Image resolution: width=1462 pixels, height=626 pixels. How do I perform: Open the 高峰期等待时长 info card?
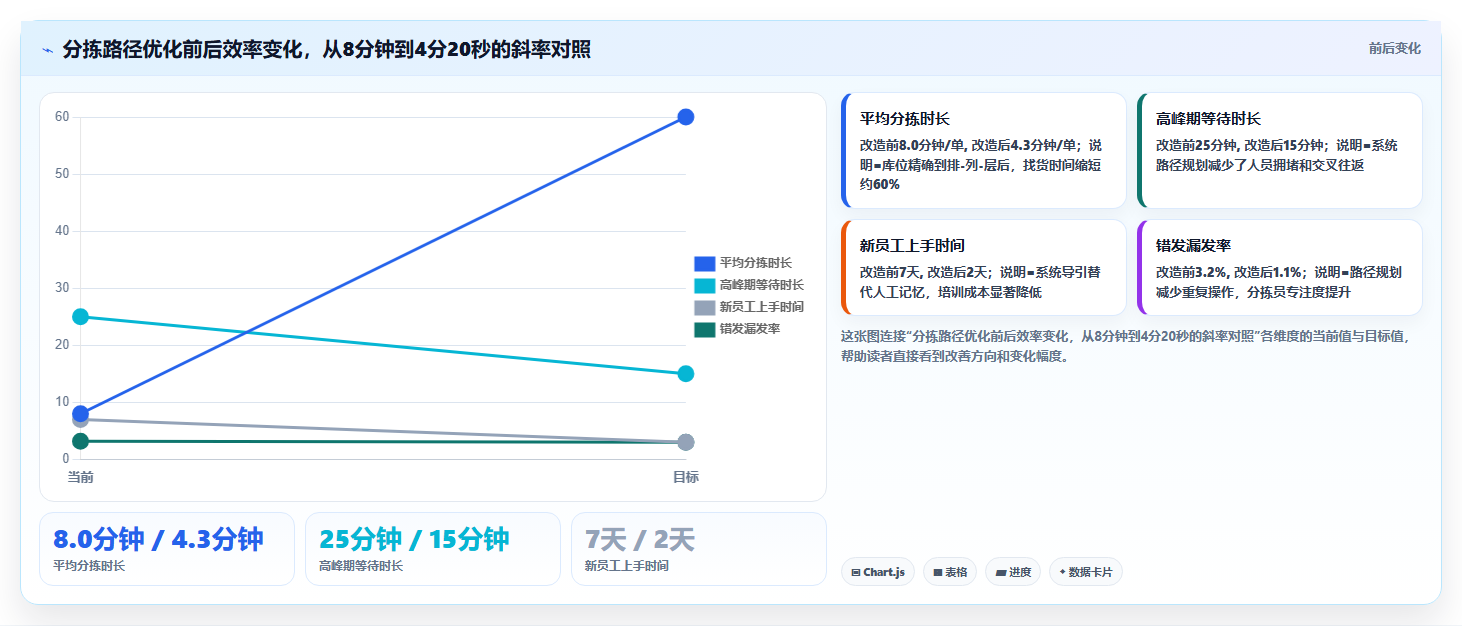point(1280,151)
